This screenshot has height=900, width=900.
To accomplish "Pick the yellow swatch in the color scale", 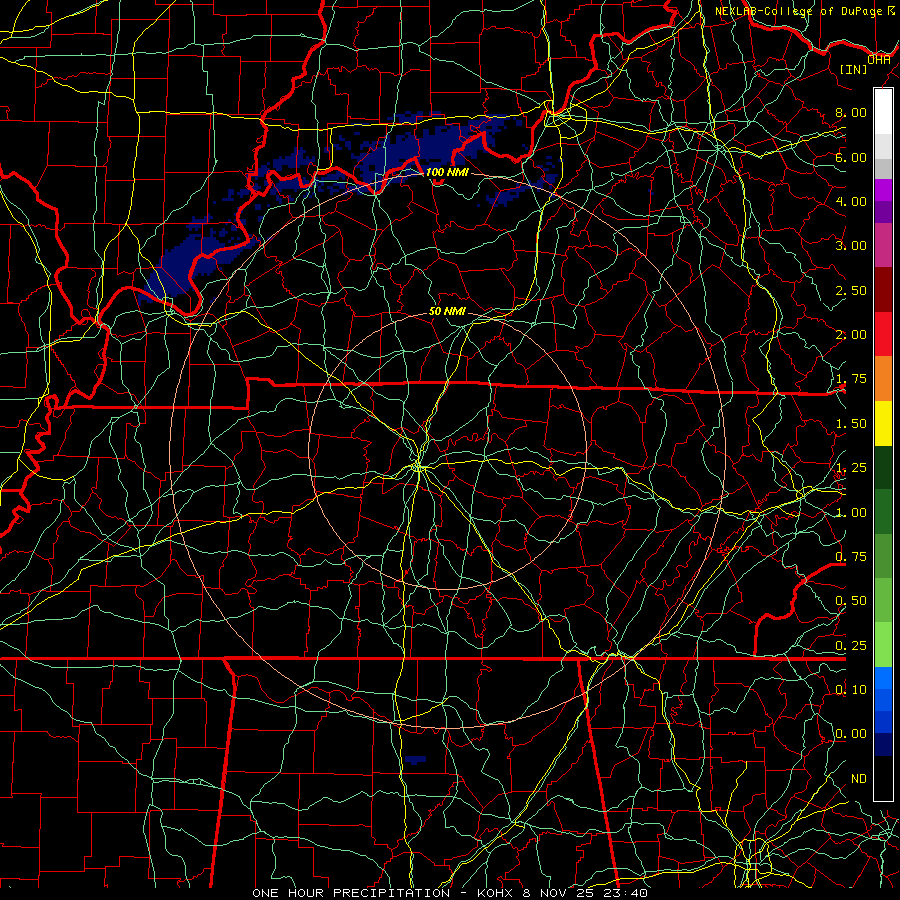I will point(883,424).
